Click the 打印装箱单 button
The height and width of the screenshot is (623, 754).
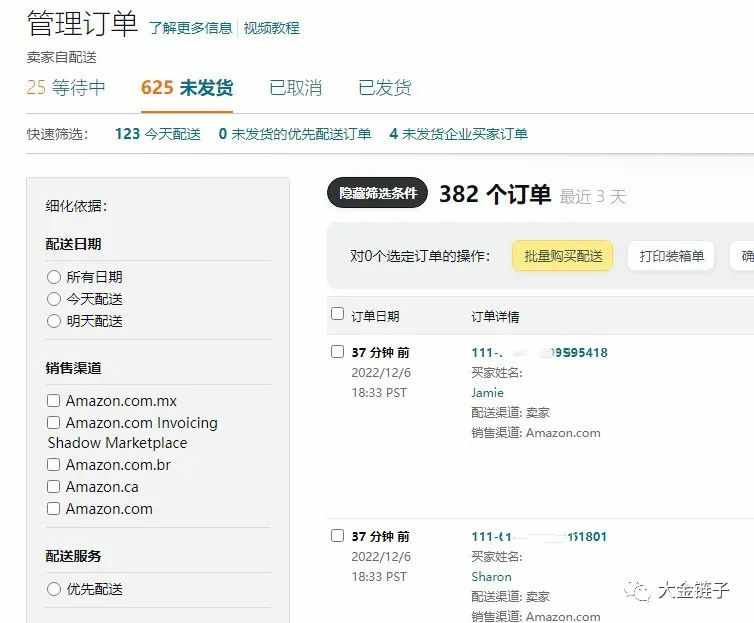pos(671,256)
